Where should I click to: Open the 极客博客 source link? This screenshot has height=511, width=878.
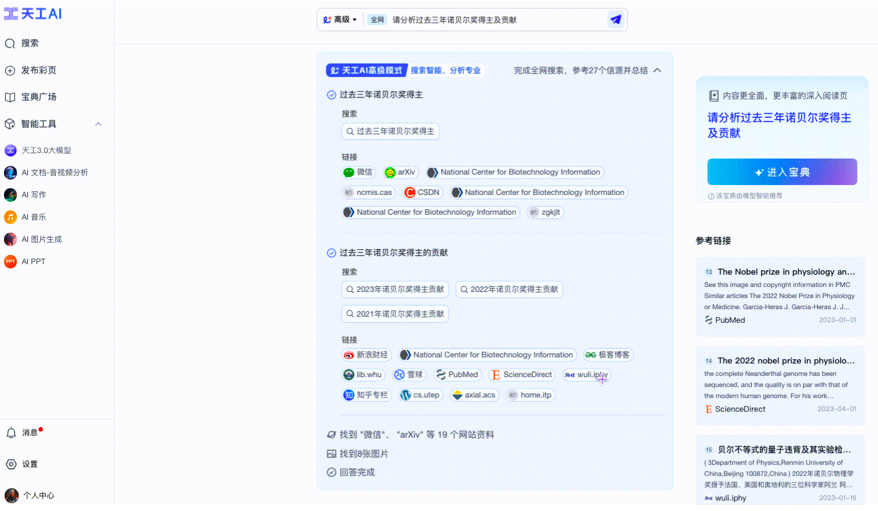point(608,355)
